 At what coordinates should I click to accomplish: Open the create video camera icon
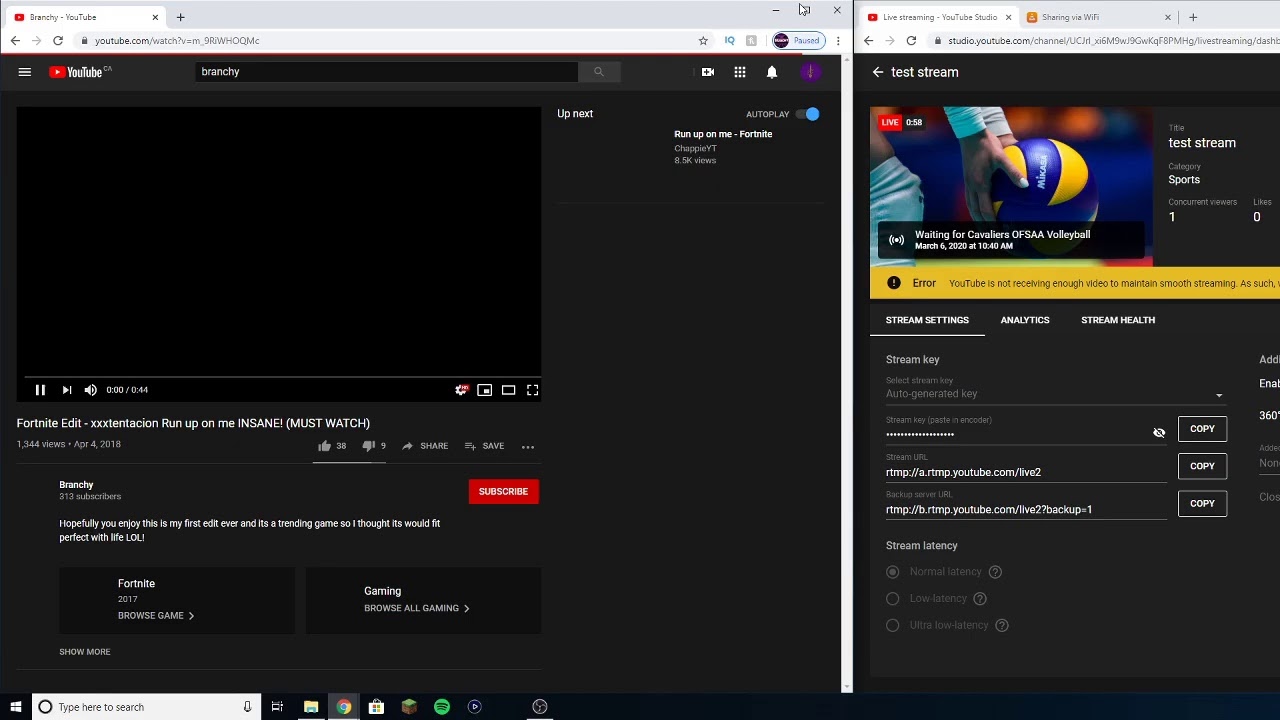click(707, 72)
